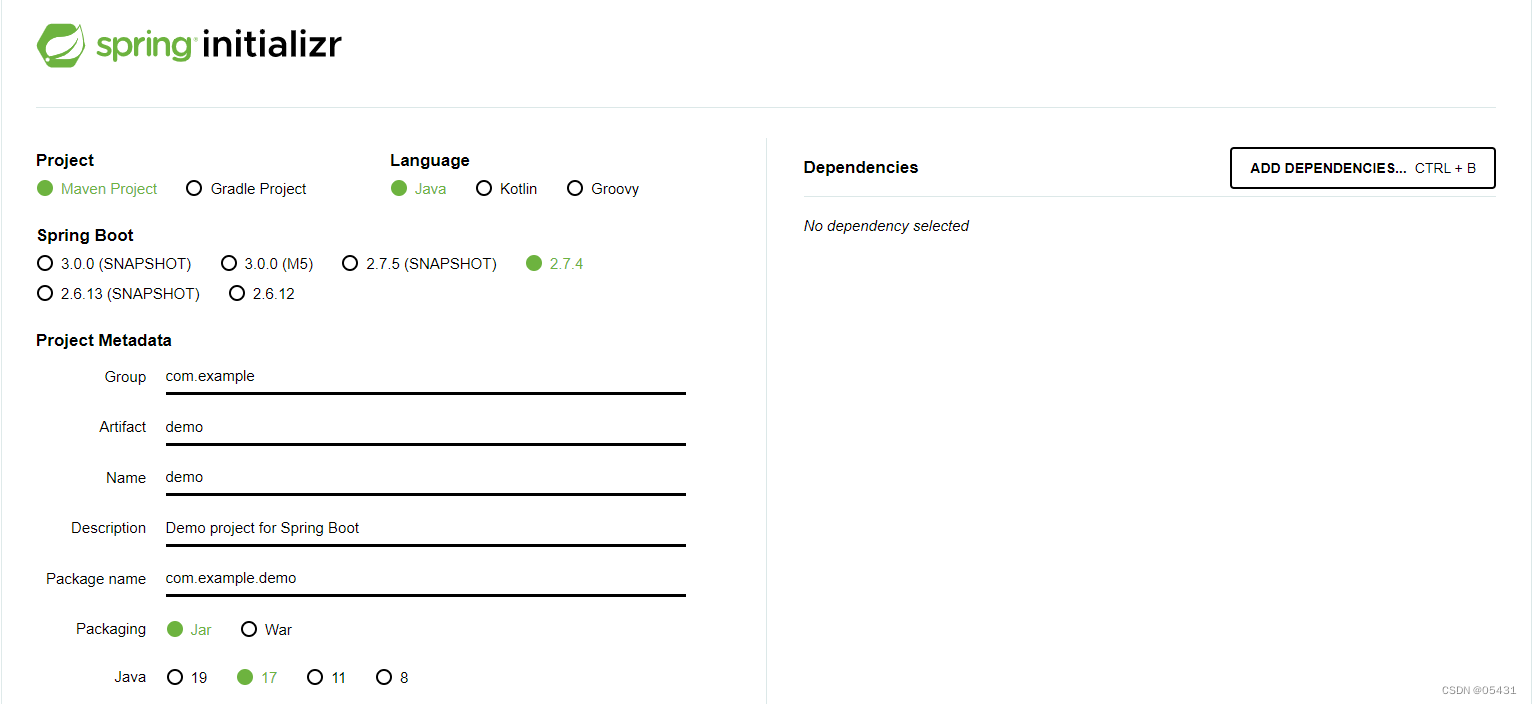Choose Kotlin as the language

pyautogui.click(x=507, y=189)
